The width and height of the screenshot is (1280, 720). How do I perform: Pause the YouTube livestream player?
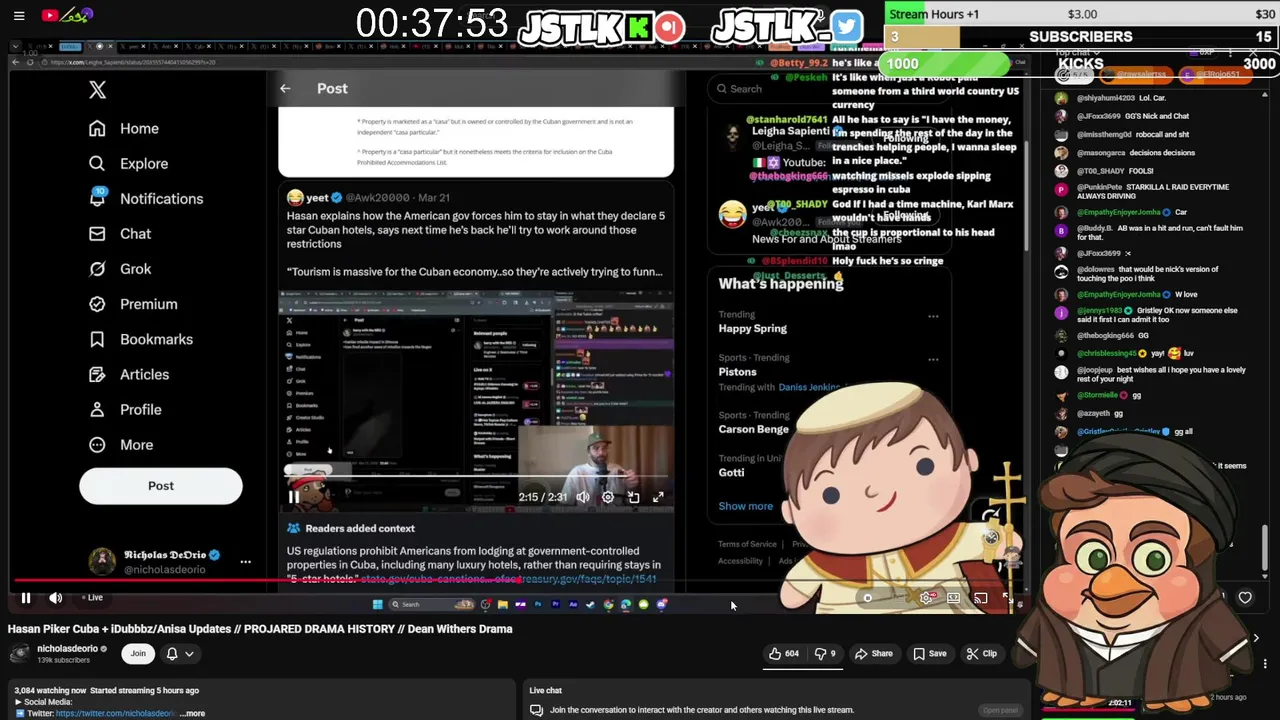(26, 598)
